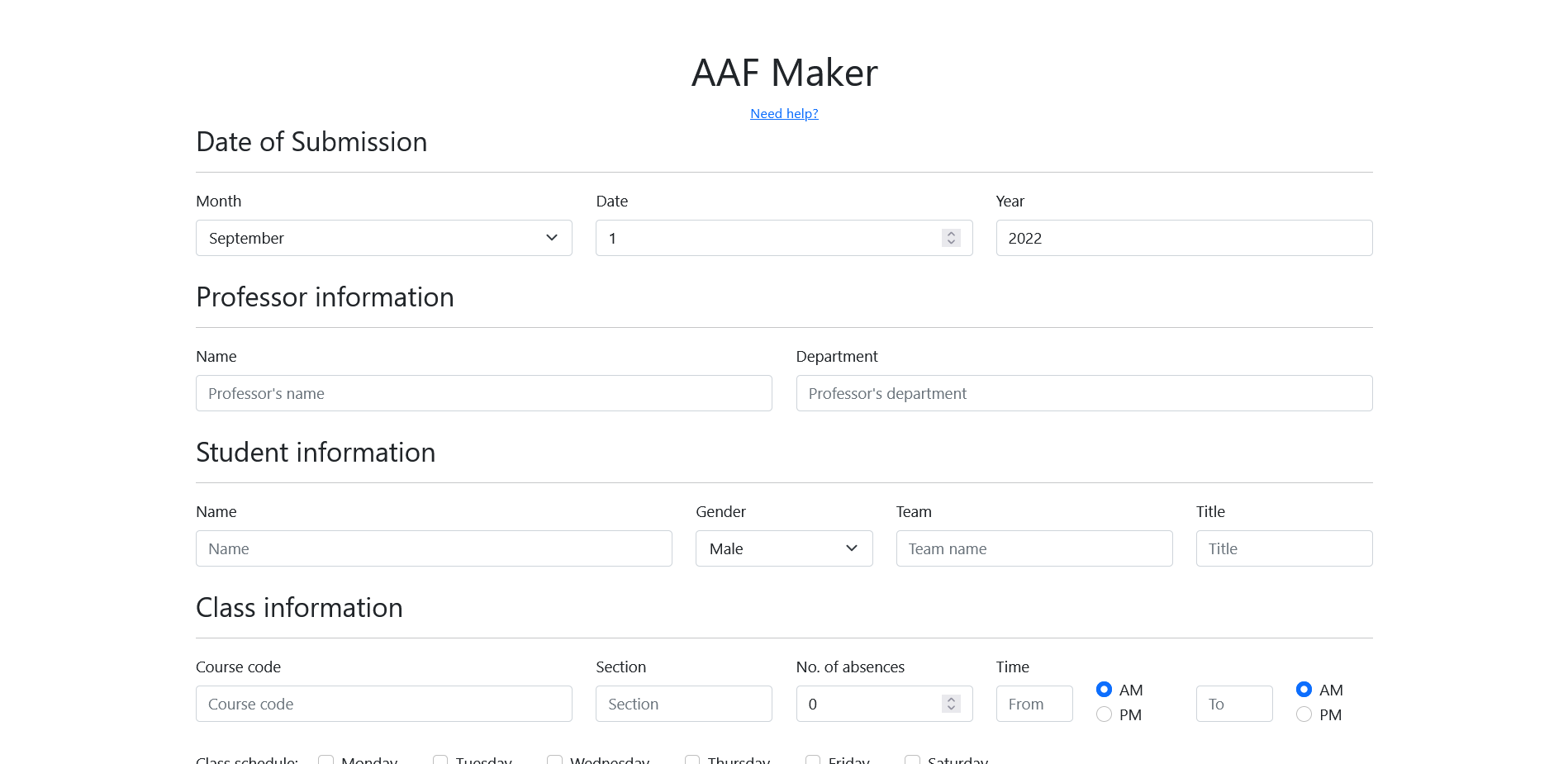Open the Month dropdown showing September
This screenshot has width=1568, height=764.
click(x=383, y=238)
